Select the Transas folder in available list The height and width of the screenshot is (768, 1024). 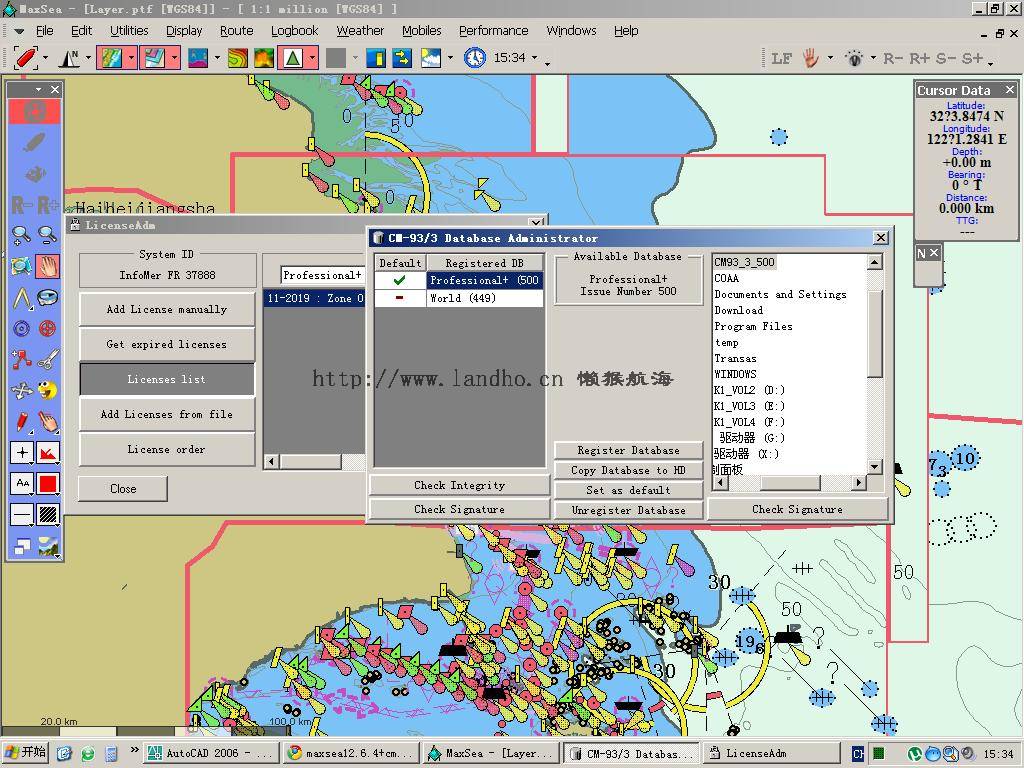click(x=735, y=359)
